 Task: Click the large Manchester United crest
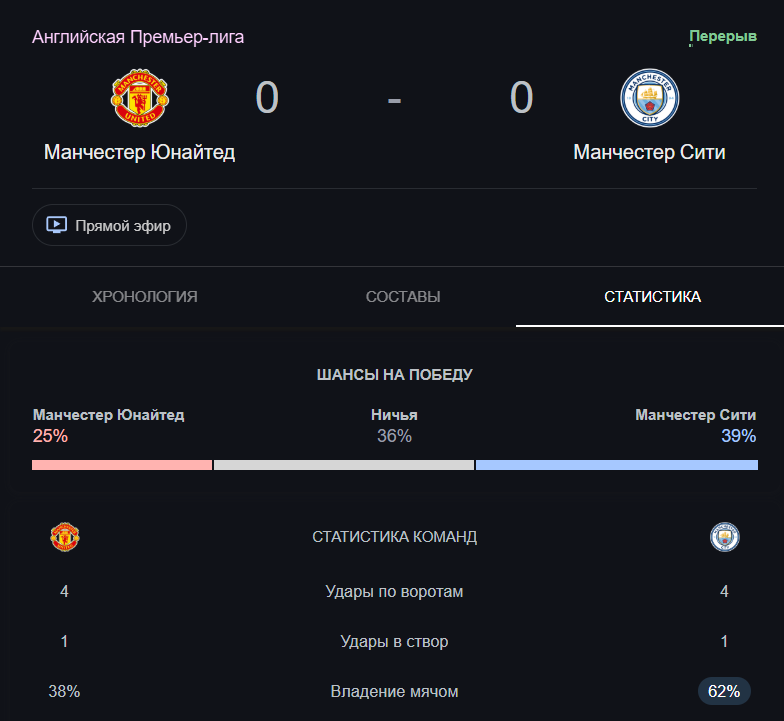point(140,98)
